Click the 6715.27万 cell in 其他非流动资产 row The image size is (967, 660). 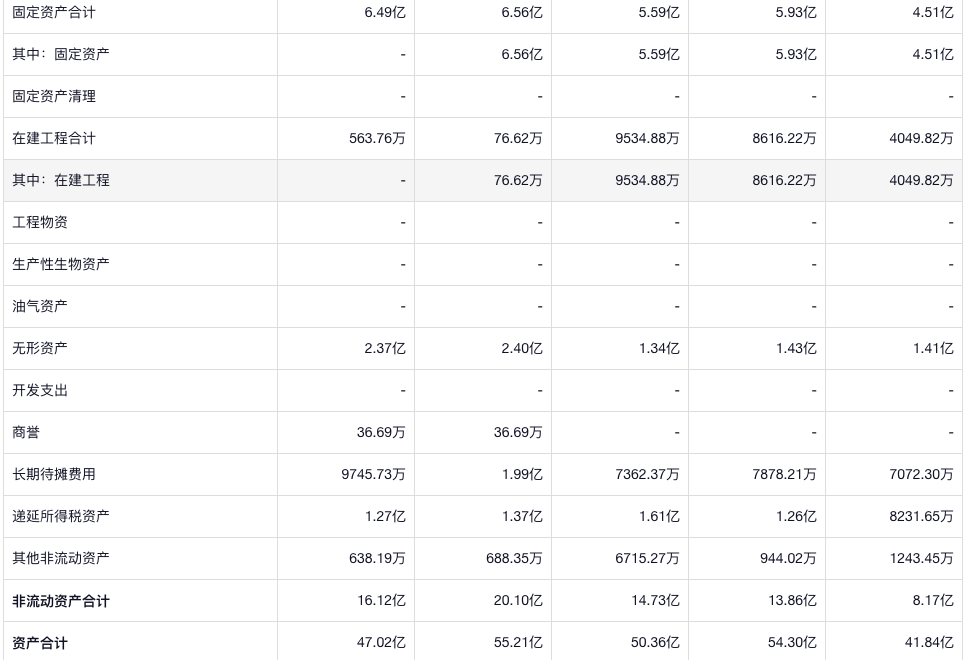coord(647,559)
